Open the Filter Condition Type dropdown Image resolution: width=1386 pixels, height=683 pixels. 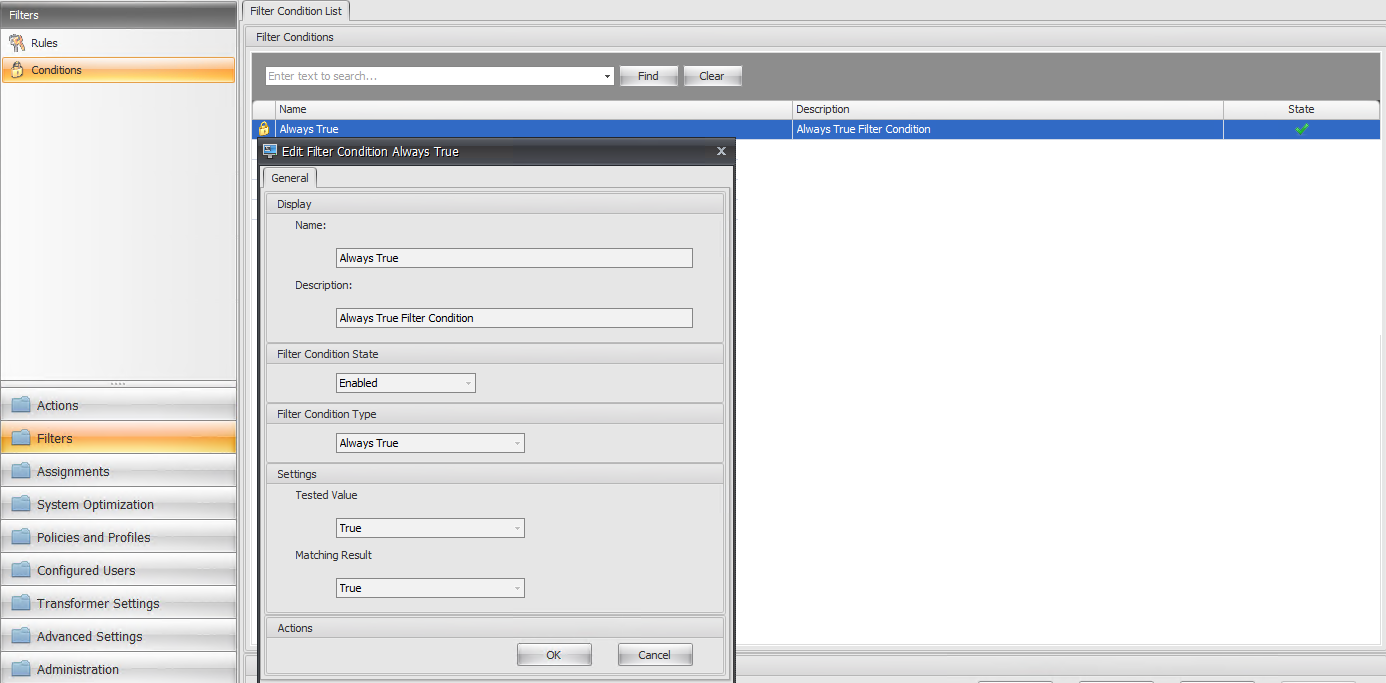point(517,443)
